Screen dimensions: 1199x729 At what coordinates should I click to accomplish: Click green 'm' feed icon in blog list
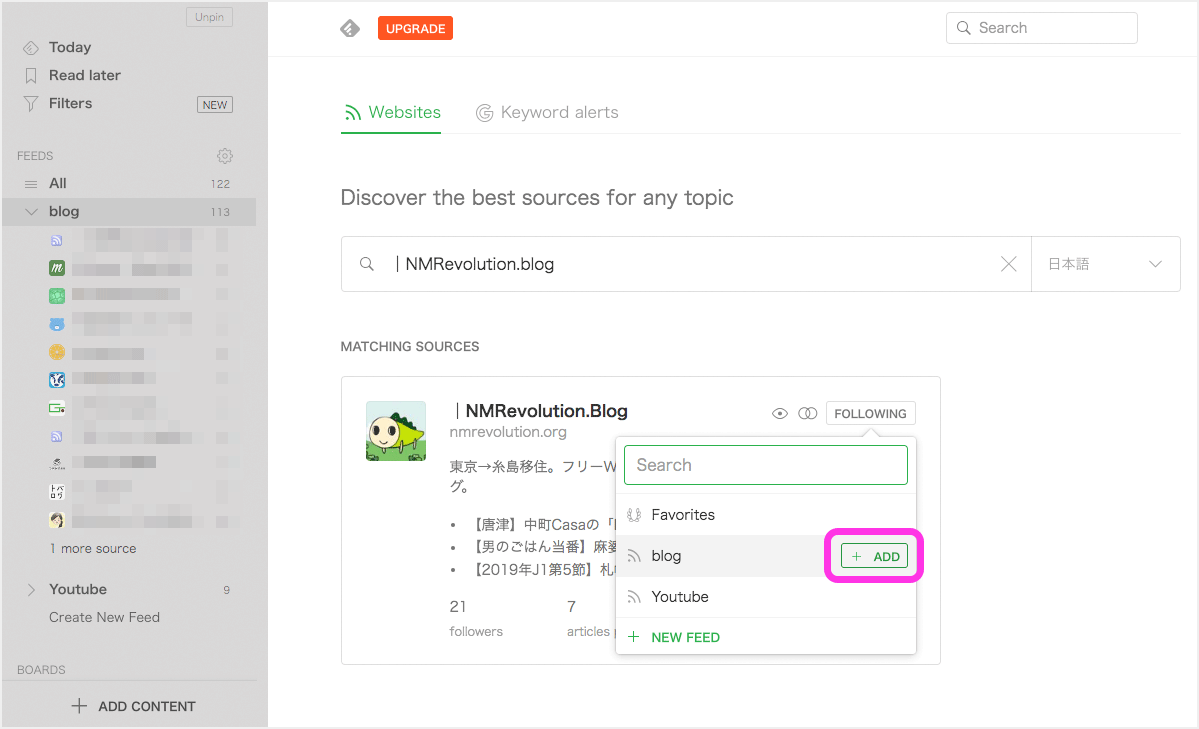57,268
